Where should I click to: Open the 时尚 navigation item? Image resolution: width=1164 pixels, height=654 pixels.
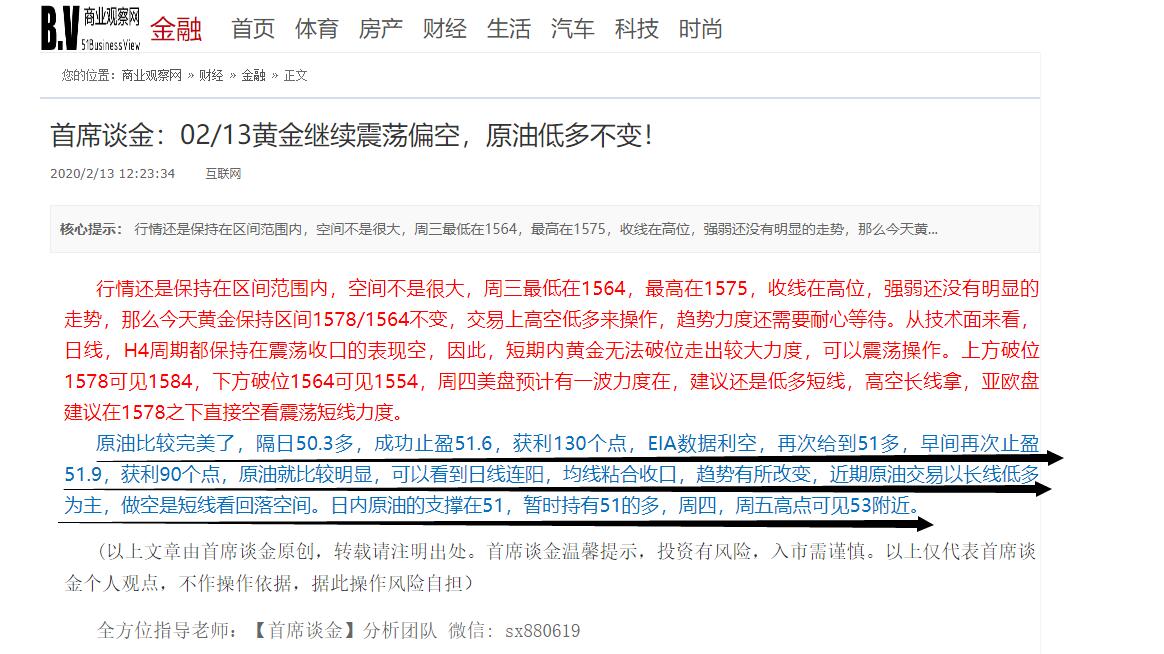tap(701, 29)
